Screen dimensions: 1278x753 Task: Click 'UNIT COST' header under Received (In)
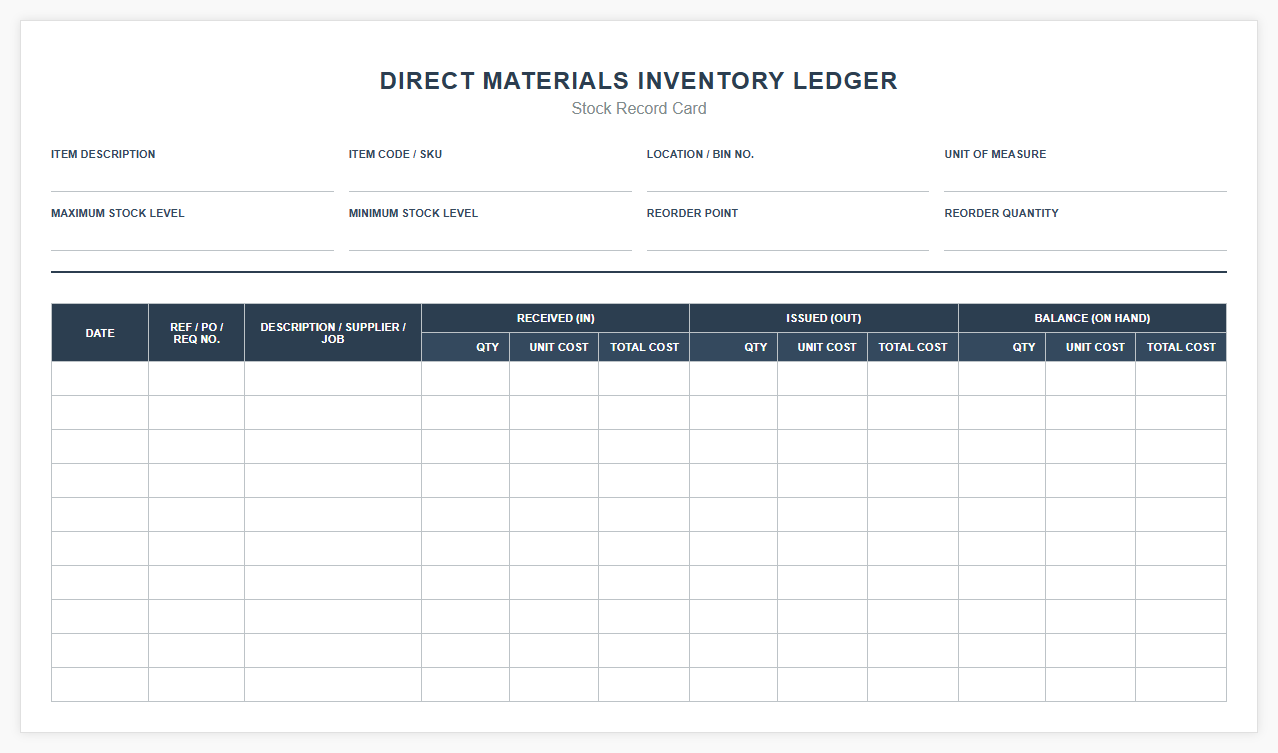click(x=554, y=347)
